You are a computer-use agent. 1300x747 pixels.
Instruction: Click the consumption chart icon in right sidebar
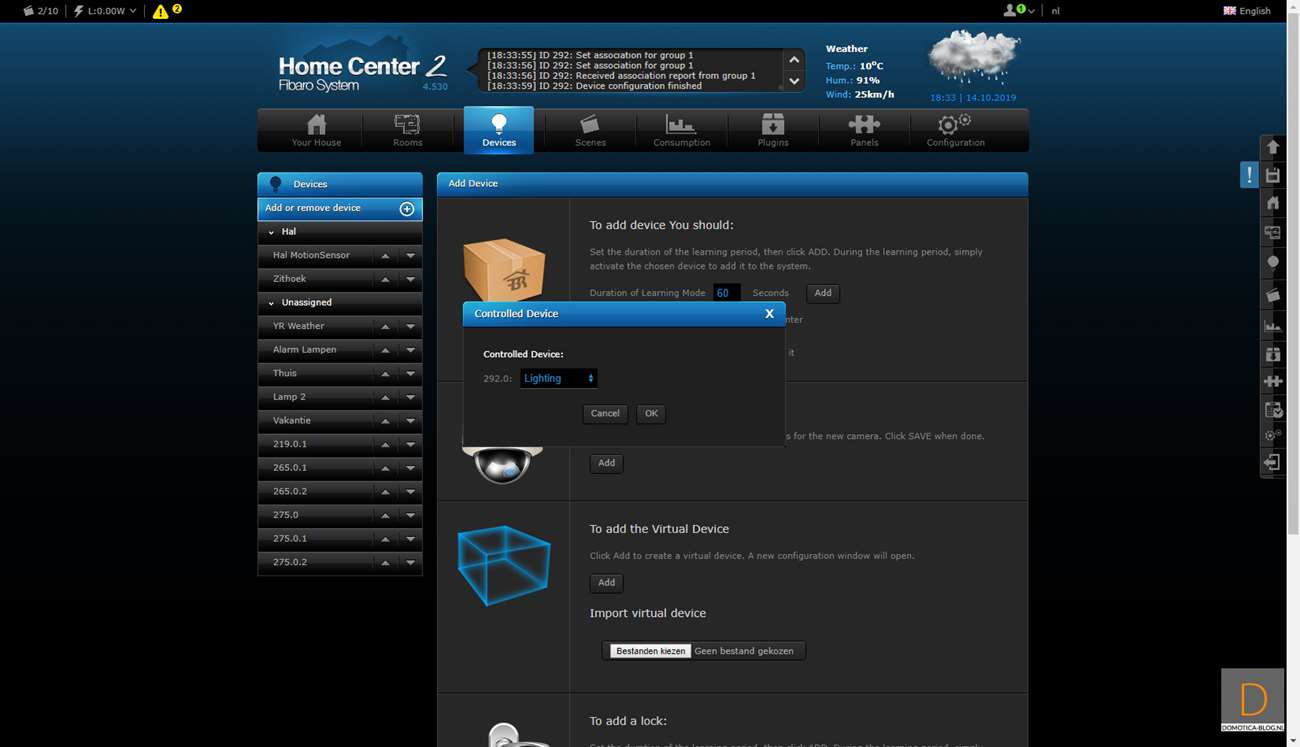coord(1273,325)
